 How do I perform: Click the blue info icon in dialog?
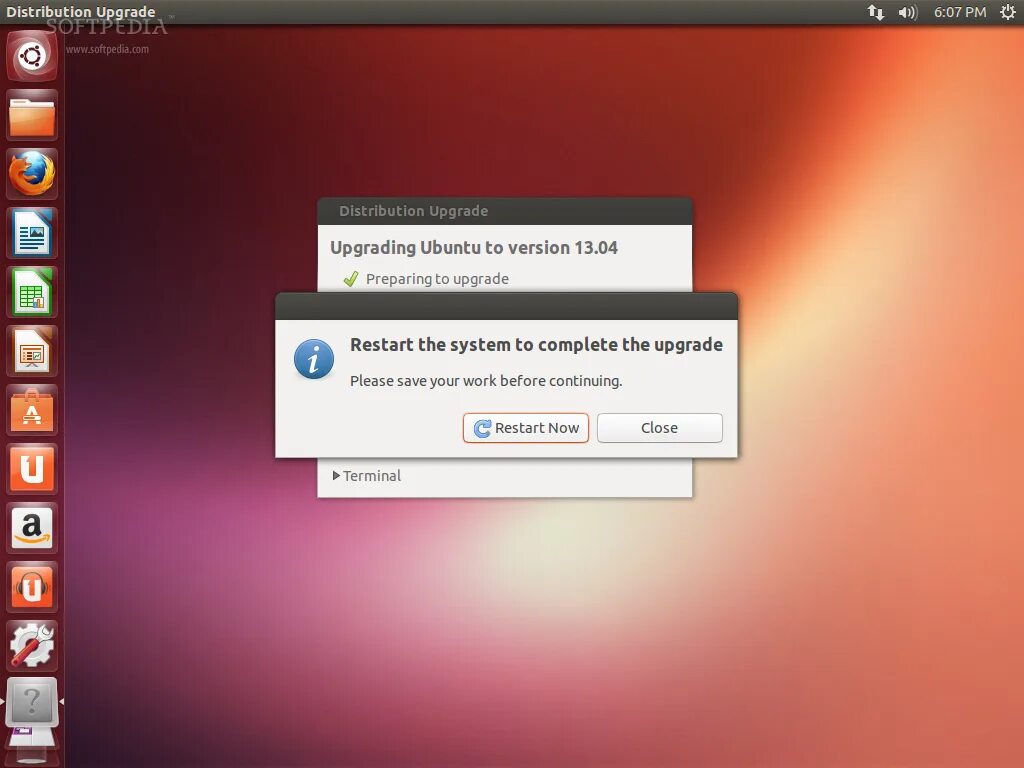tap(314, 359)
